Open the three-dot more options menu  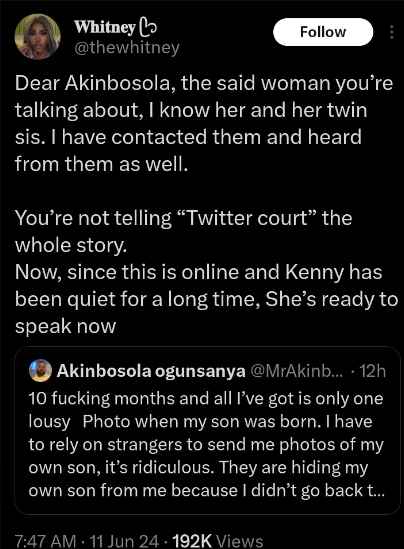tap(392, 32)
